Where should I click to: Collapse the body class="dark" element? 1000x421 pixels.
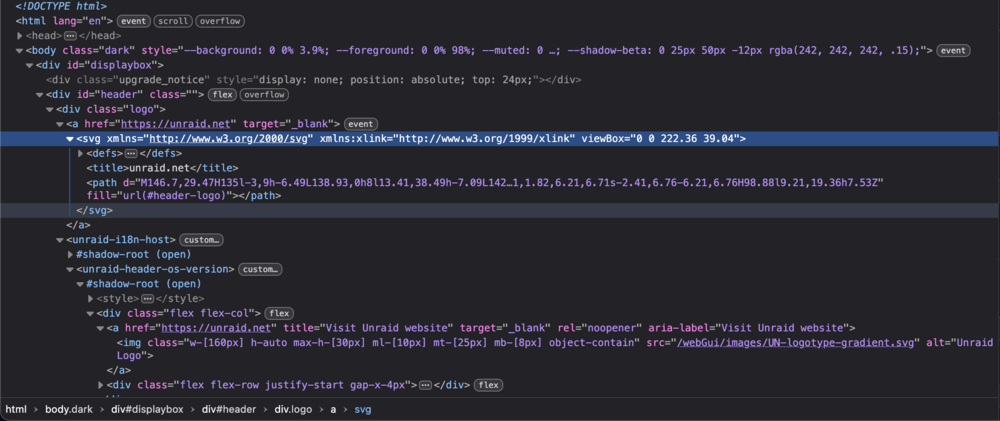19,50
